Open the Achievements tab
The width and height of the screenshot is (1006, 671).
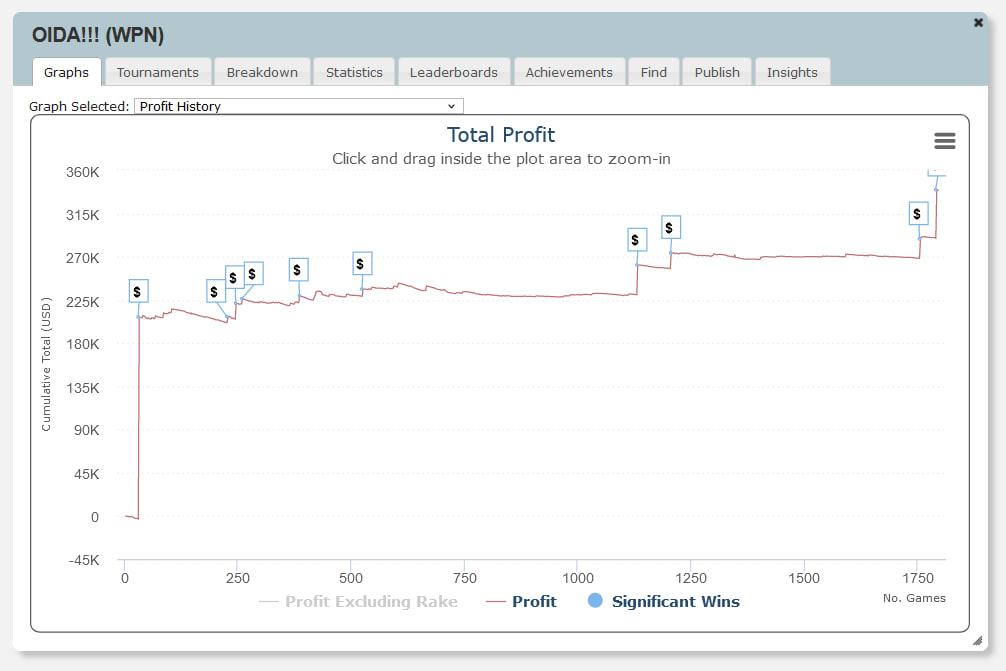pyautogui.click(x=569, y=72)
